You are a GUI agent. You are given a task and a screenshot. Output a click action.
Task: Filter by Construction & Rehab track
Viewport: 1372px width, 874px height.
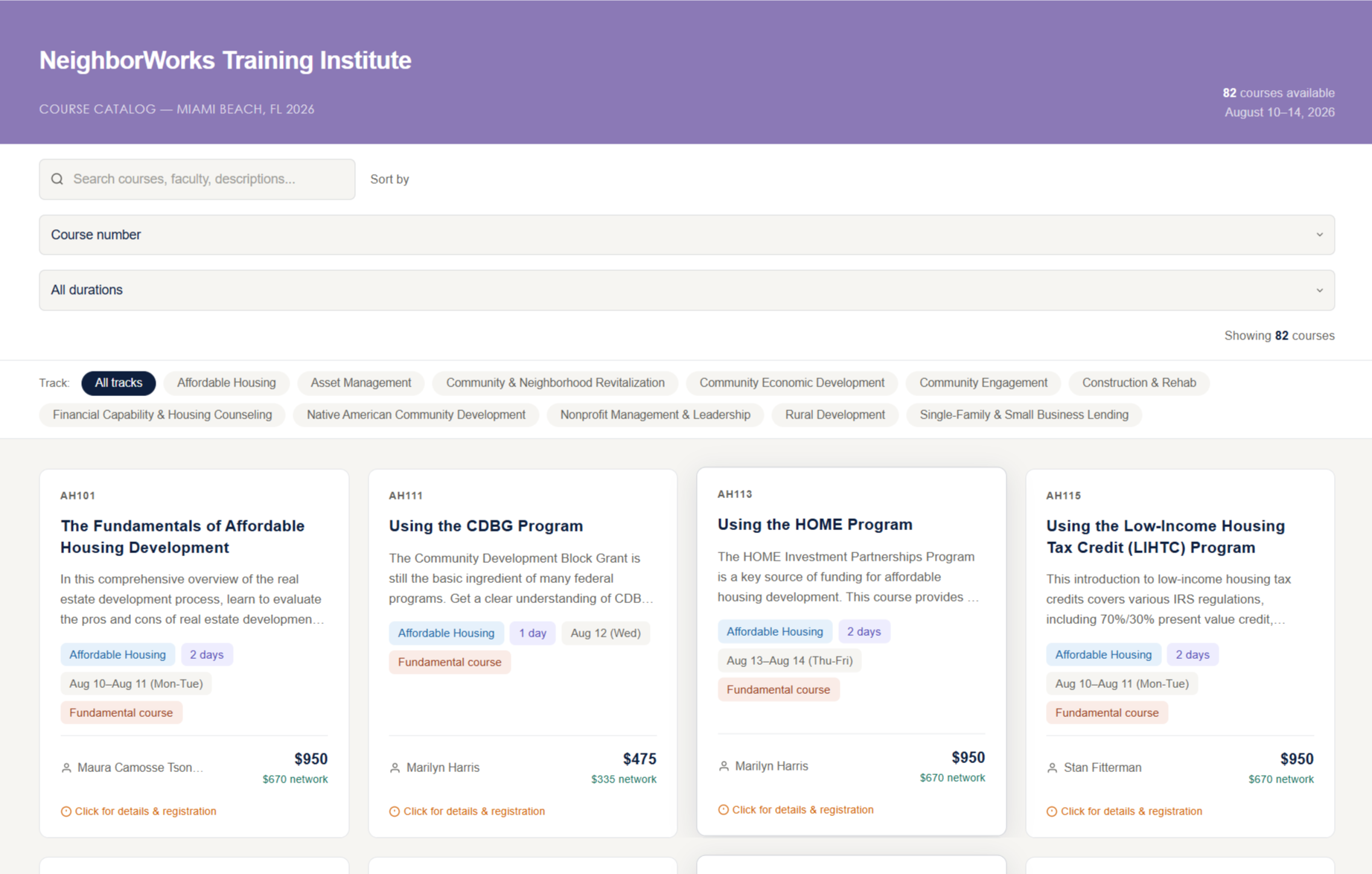[x=1139, y=383]
